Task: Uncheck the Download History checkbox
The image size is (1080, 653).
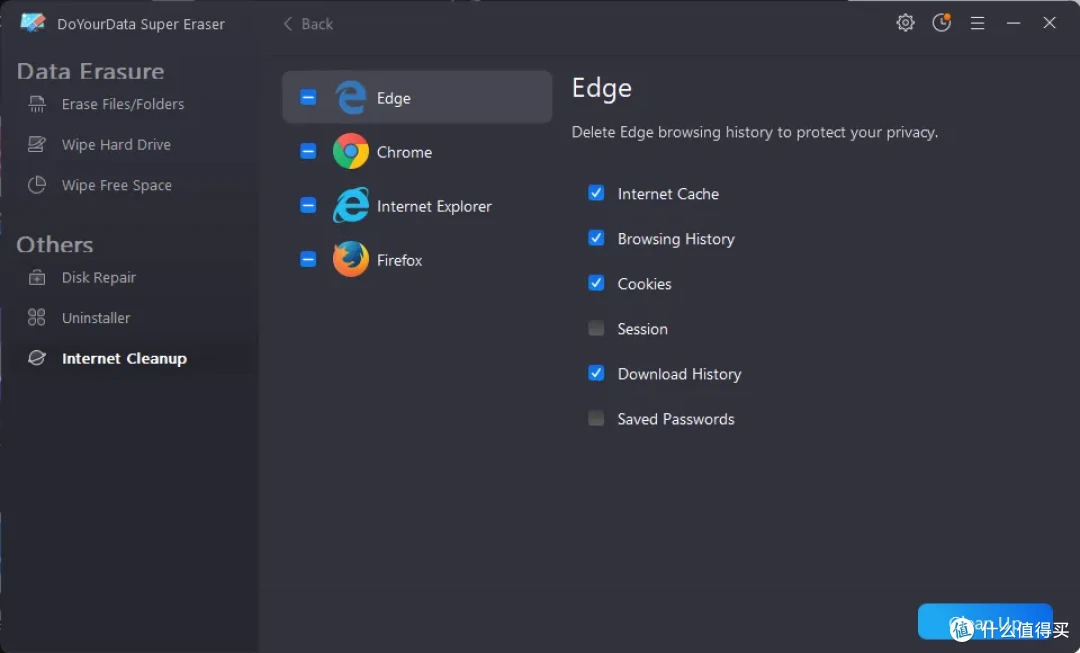Action: 596,373
